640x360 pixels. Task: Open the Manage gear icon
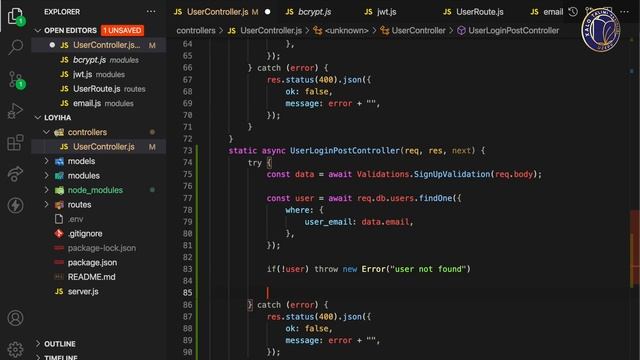pyautogui.click(x=16, y=349)
